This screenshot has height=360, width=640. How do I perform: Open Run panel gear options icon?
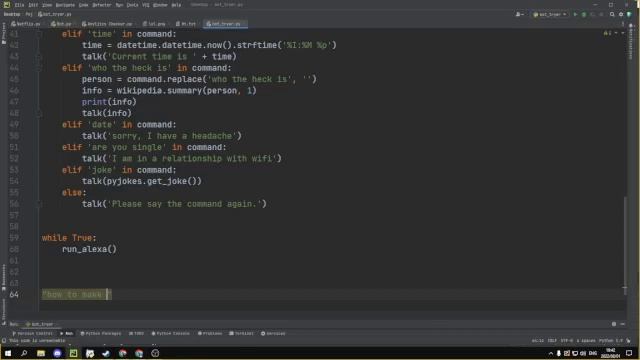[x=614, y=324]
